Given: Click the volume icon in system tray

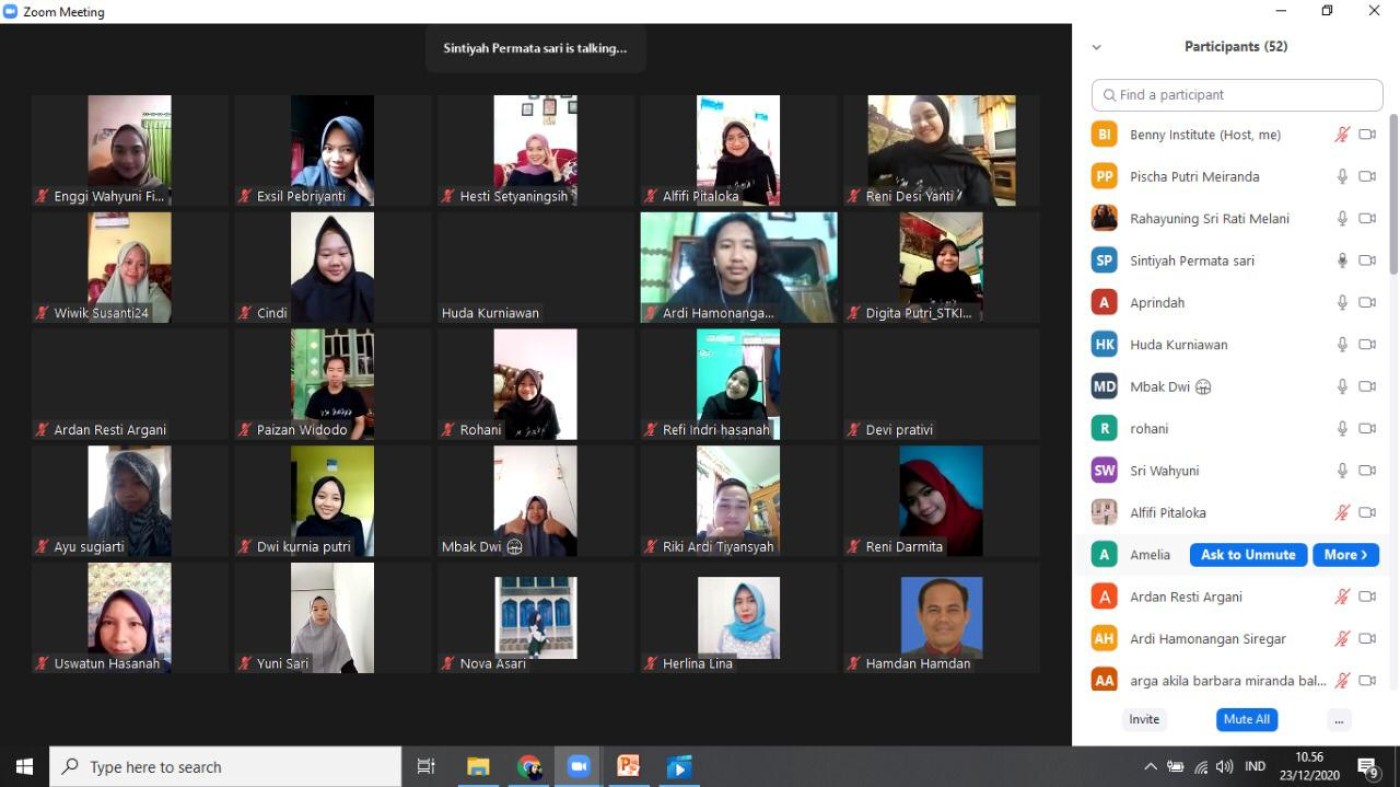Looking at the screenshot, I should click(1226, 767).
